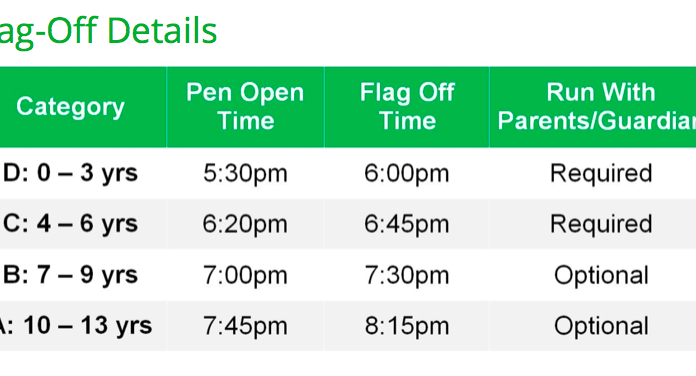This screenshot has height=376, width=696.
Task: Select the B: 7 – 9 yrs cell
Action: click(x=70, y=274)
